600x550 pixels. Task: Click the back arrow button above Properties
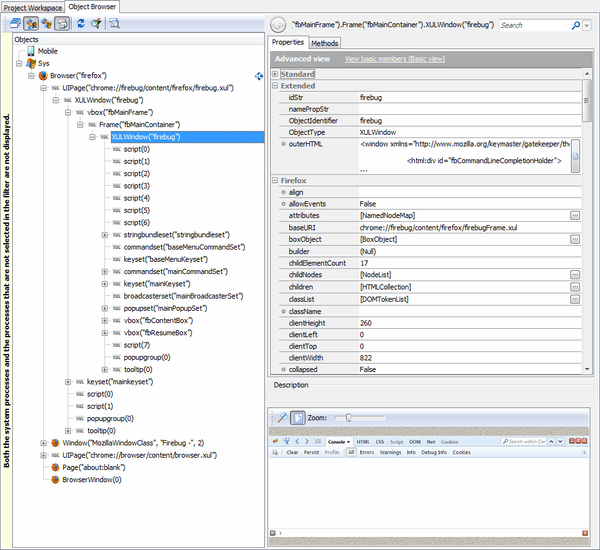[277, 24]
